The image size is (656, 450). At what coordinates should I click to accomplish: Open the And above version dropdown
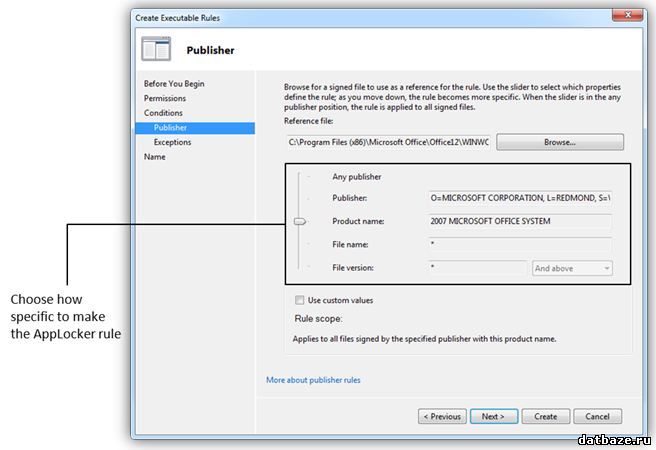pyautogui.click(x=572, y=268)
